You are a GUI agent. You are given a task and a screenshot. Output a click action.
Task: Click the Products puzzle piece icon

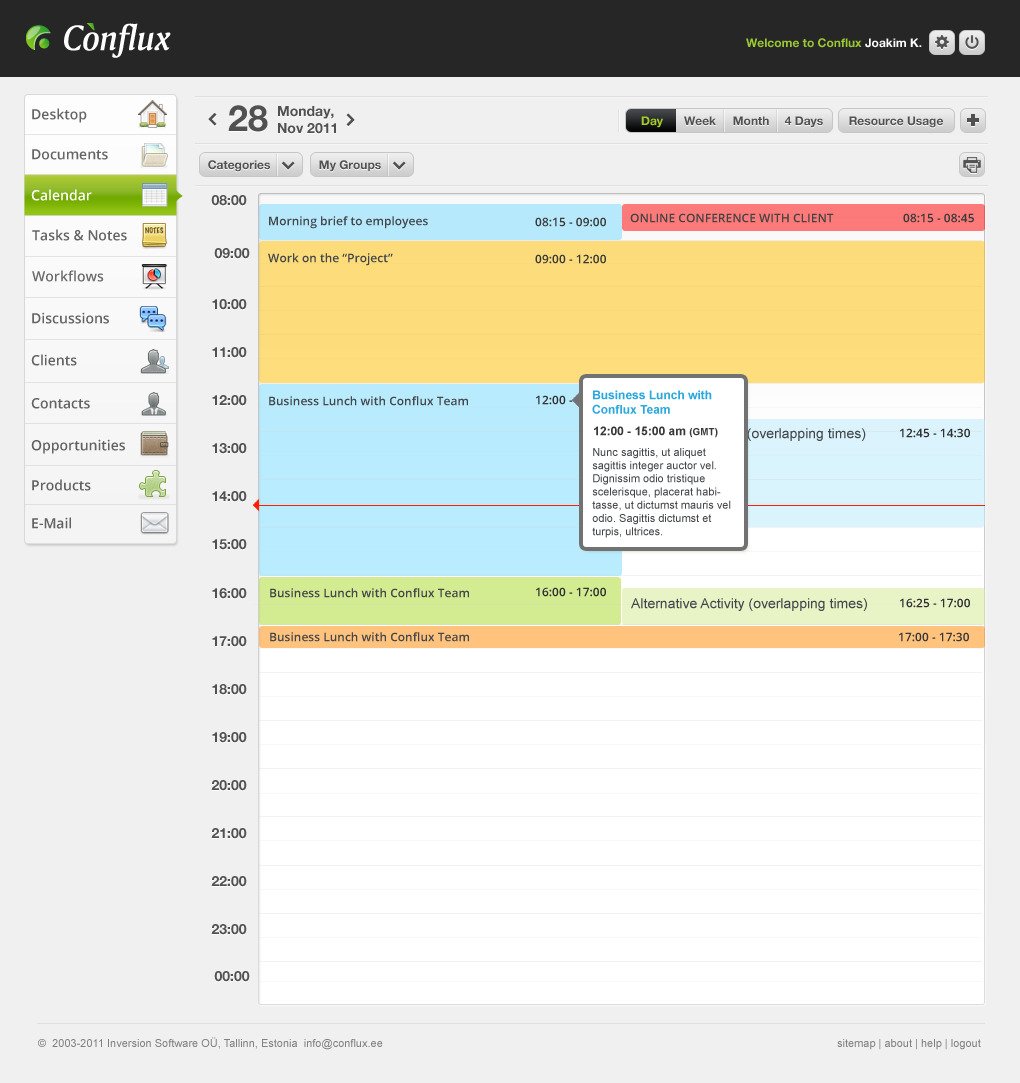[153, 484]
